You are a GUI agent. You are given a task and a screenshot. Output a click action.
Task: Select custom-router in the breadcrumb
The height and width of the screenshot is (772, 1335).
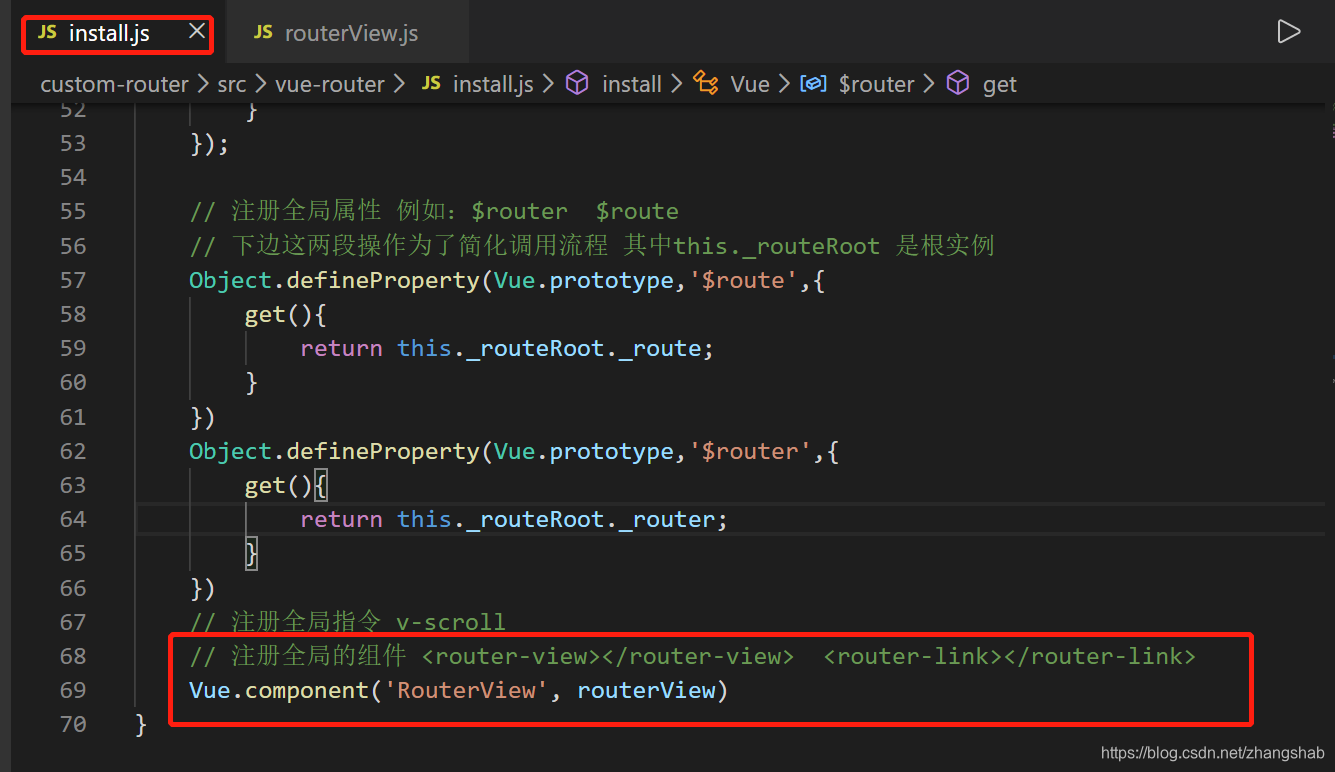pyautogui.click(x=114, y=85)
